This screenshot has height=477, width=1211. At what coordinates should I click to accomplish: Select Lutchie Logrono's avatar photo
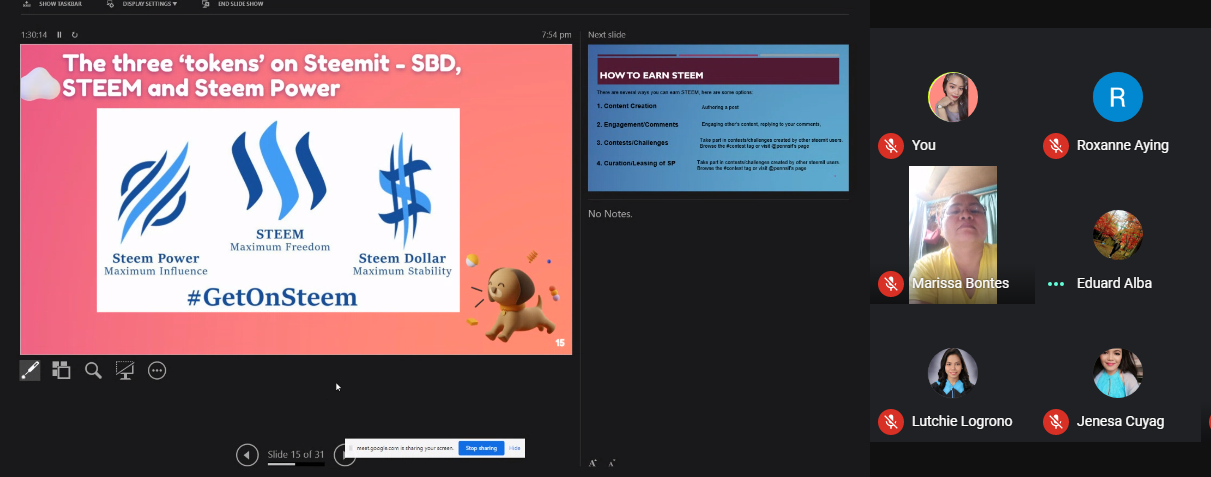pyautogui.click(x=953, y=373)
